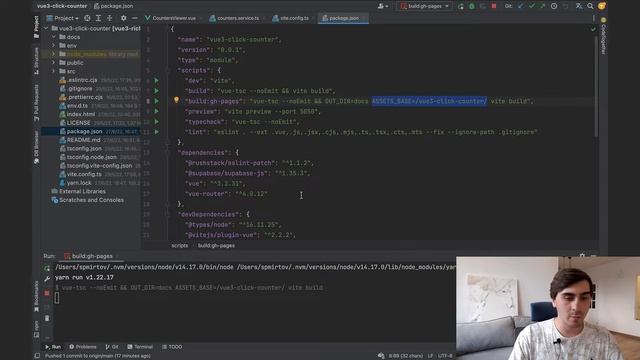The height and width of the screenshot is (360, 640).
Task: Hide the Project tool window
Action: [135, 18]
